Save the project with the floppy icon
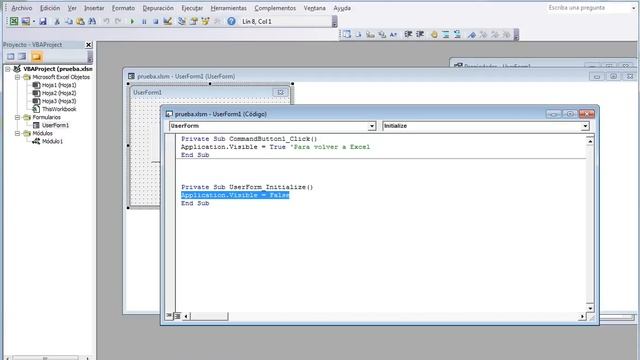 [43, 21]
